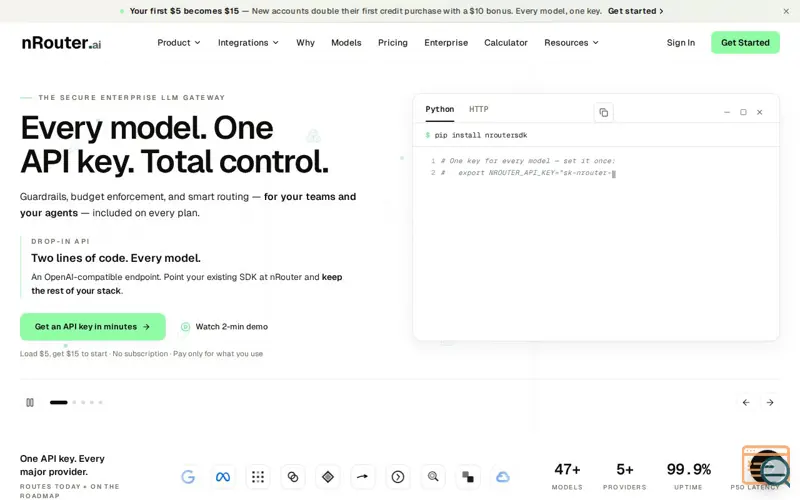
Task: Go to the previous slide arrow
Action: tap(746, 403)
